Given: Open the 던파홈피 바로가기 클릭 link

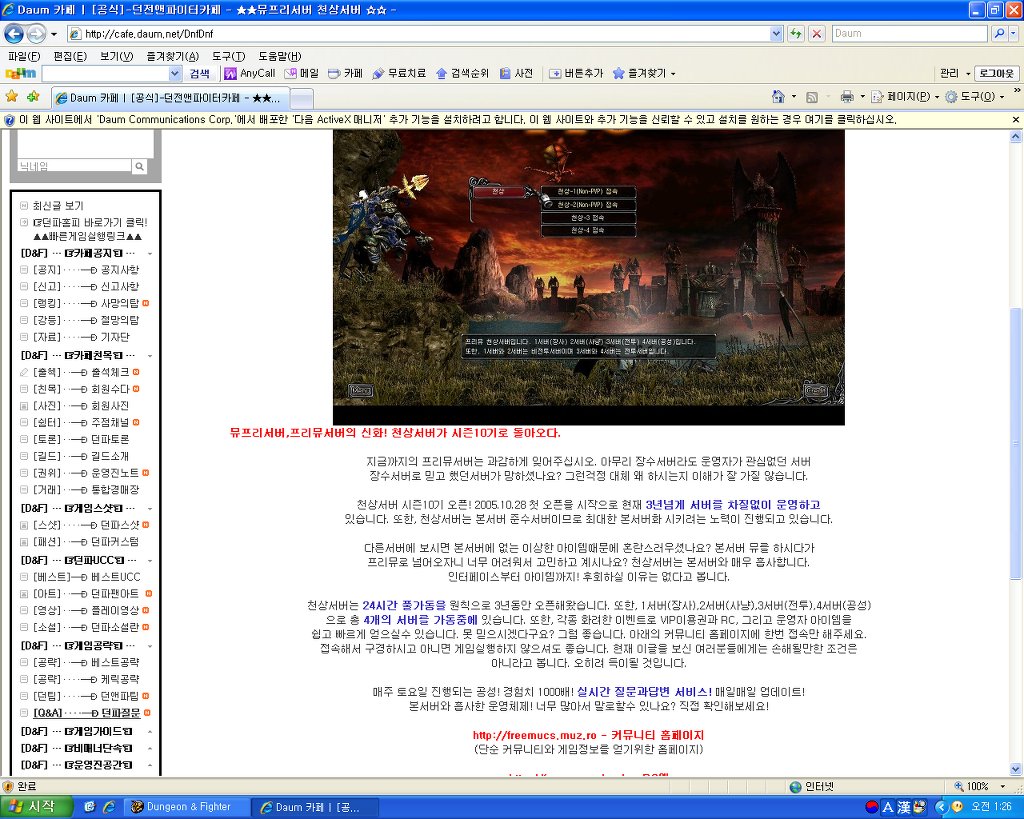Looking at the screenshot, I should pos(90,223).
